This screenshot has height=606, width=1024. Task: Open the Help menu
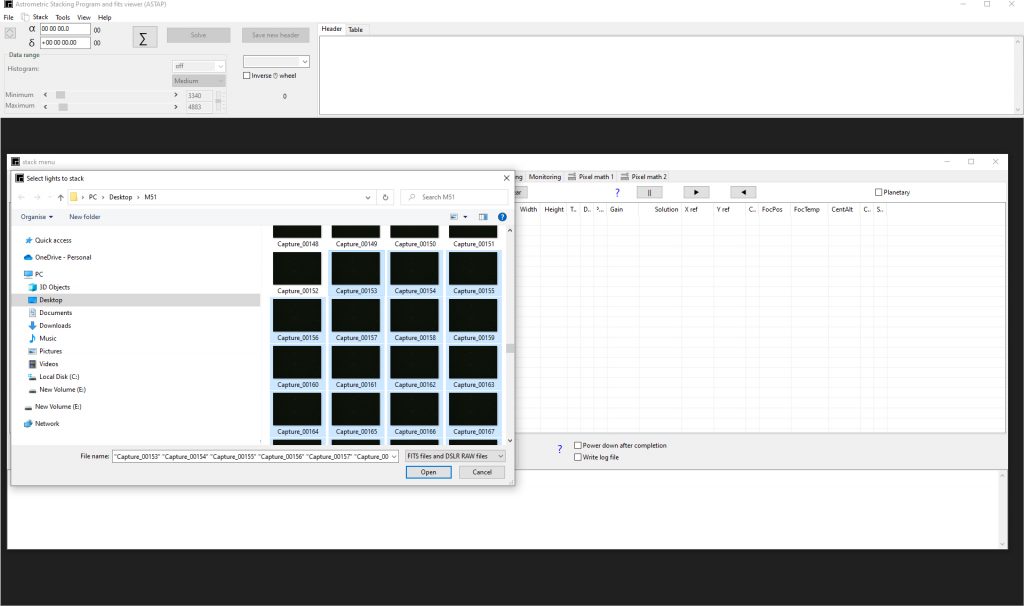click(104, 18)
